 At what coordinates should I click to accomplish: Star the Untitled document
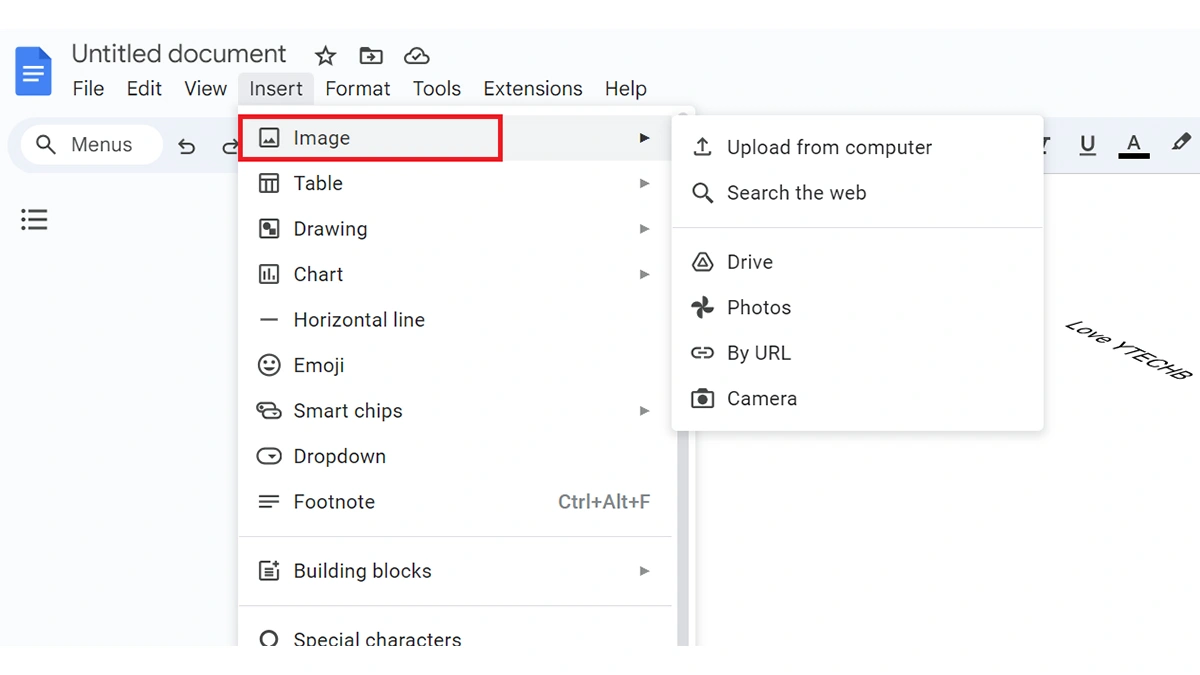(x=325, y=56)
